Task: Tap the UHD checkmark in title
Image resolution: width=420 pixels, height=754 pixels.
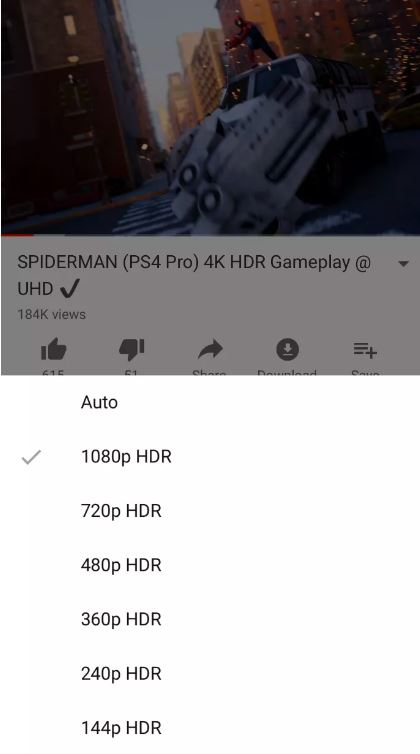Action: click(x=70, y=289)
